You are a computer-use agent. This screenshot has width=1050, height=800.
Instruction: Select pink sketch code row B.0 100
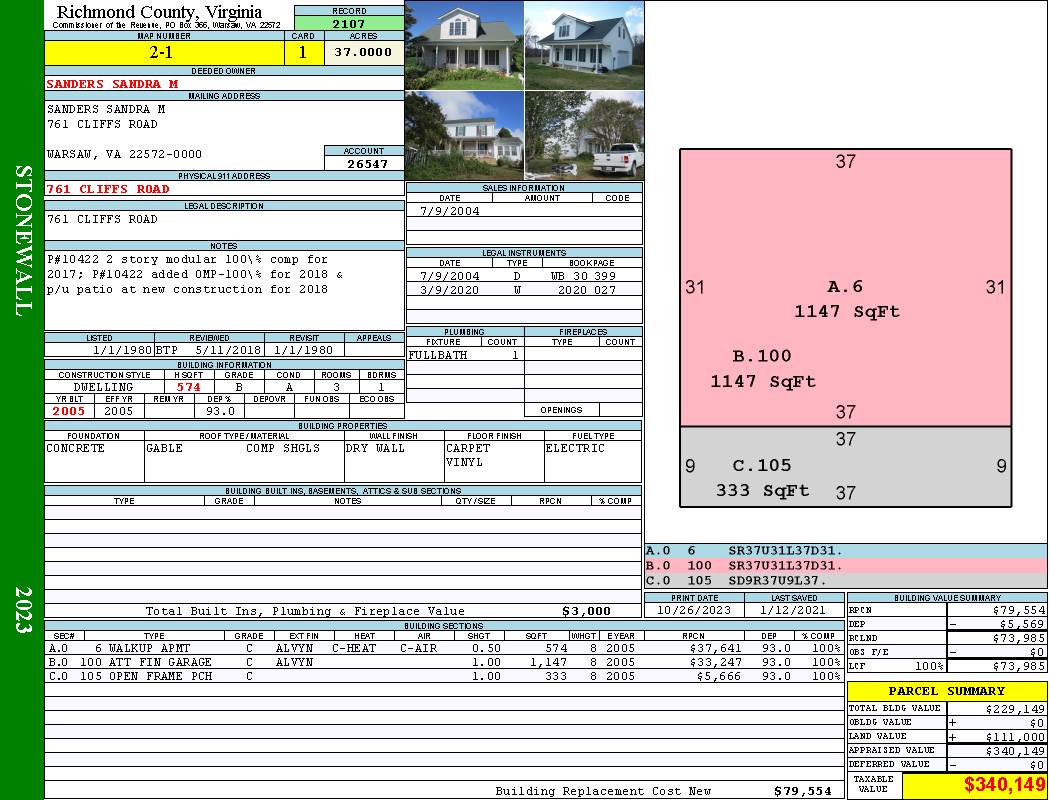[846, 566]
